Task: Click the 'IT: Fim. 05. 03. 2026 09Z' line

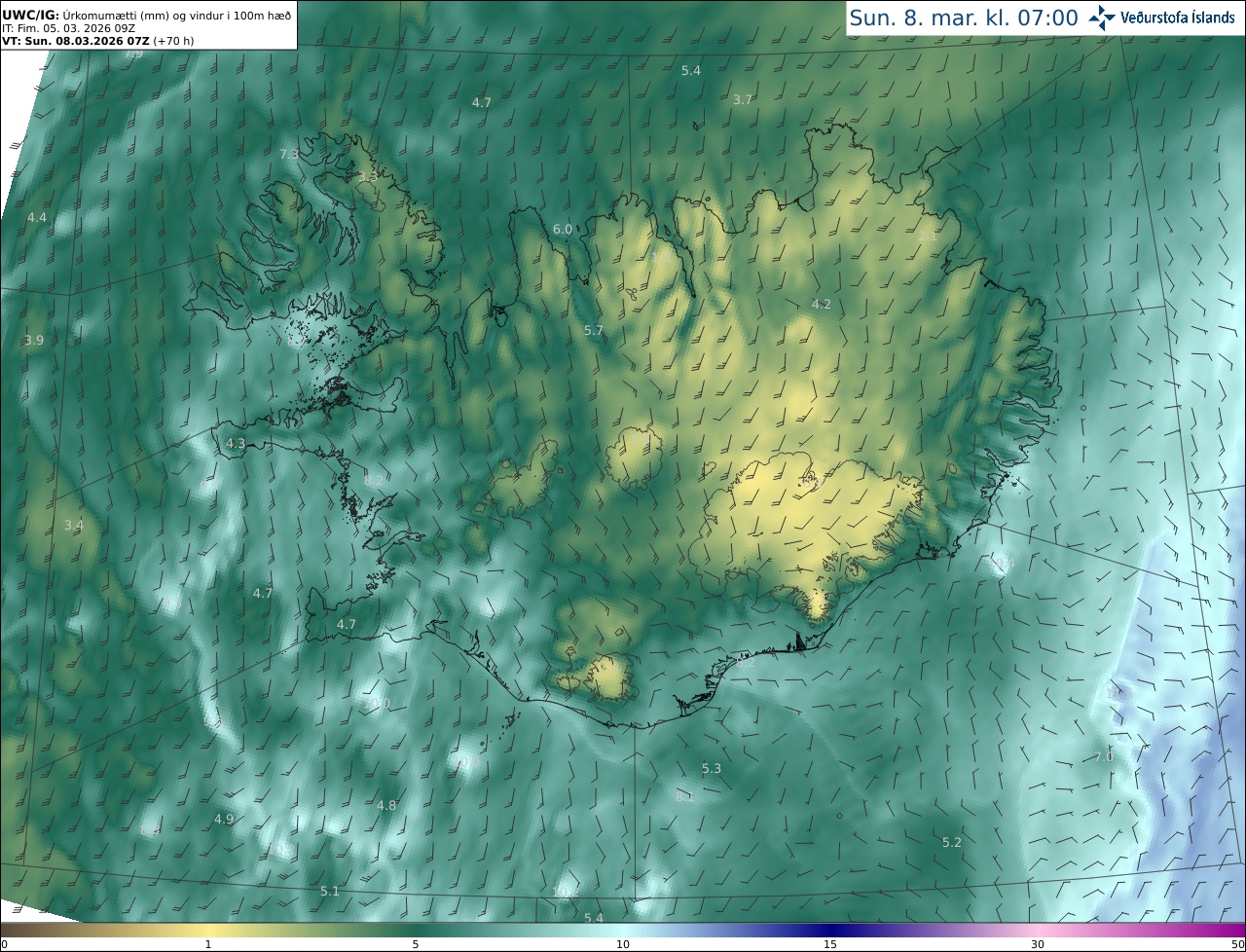Action: [x=67, y=28]
